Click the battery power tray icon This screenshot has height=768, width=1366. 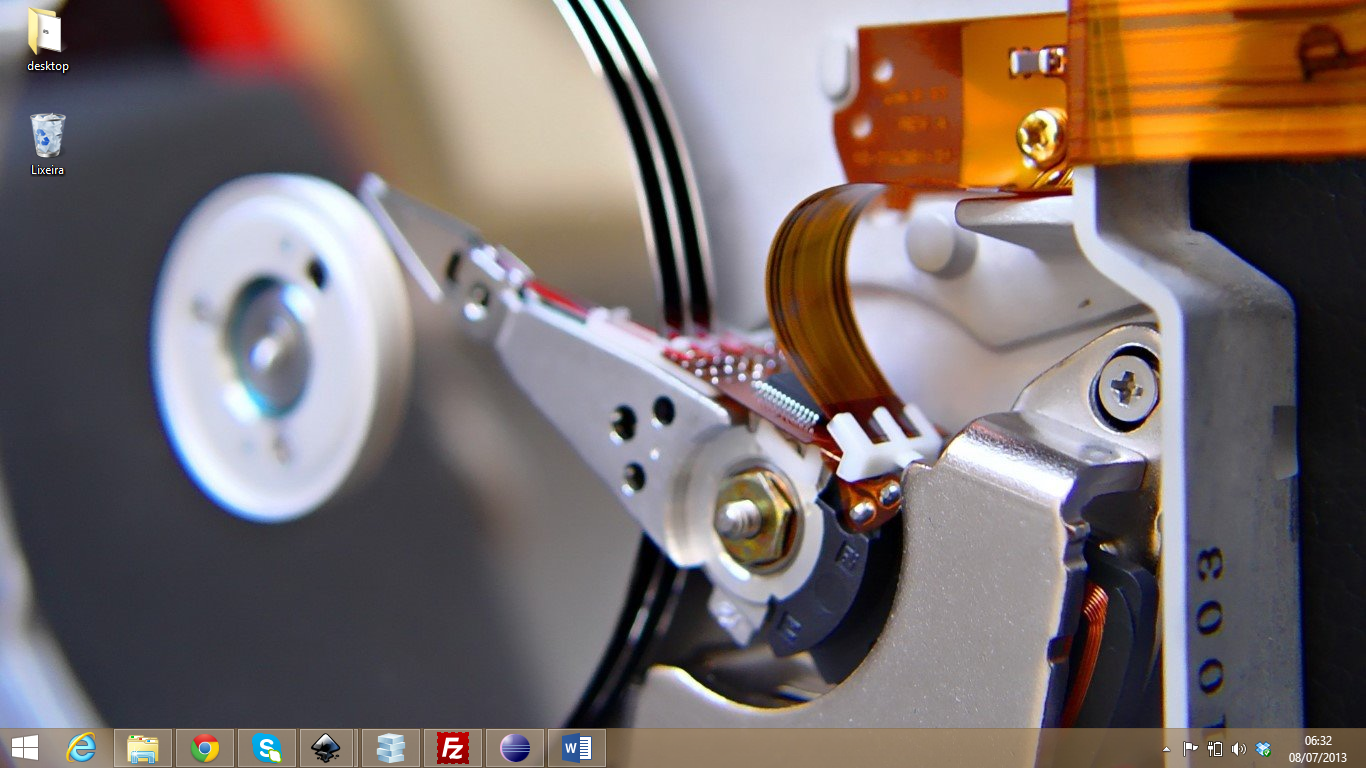tap(1215, 749)
